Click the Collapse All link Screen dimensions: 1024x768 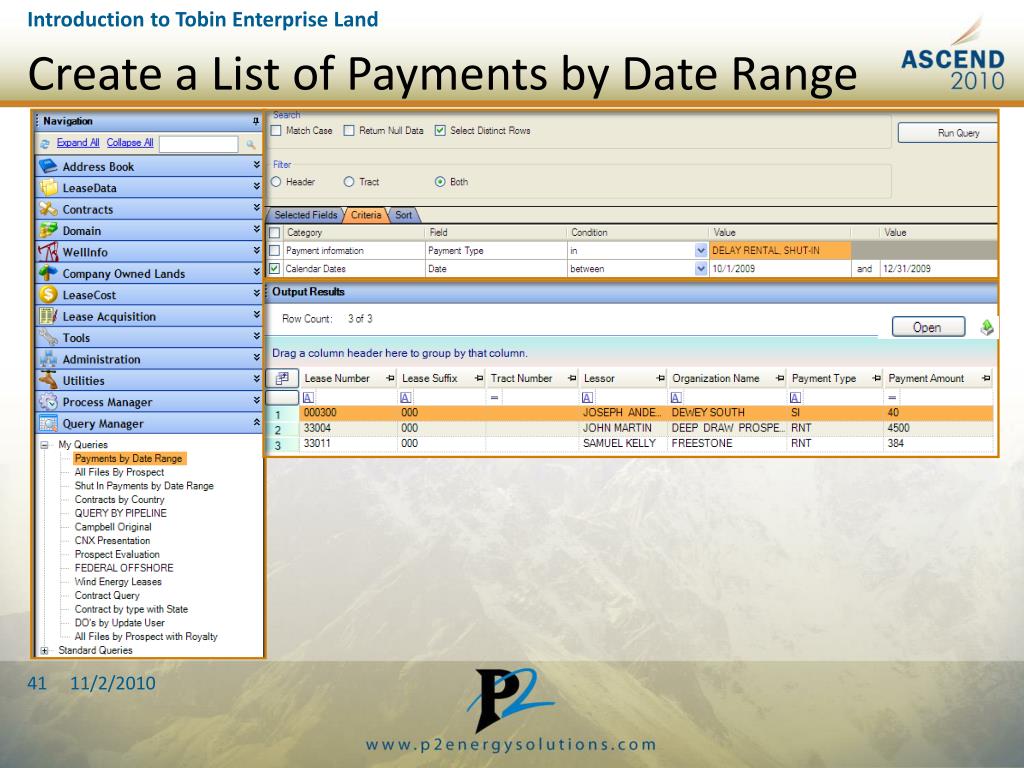130,142
